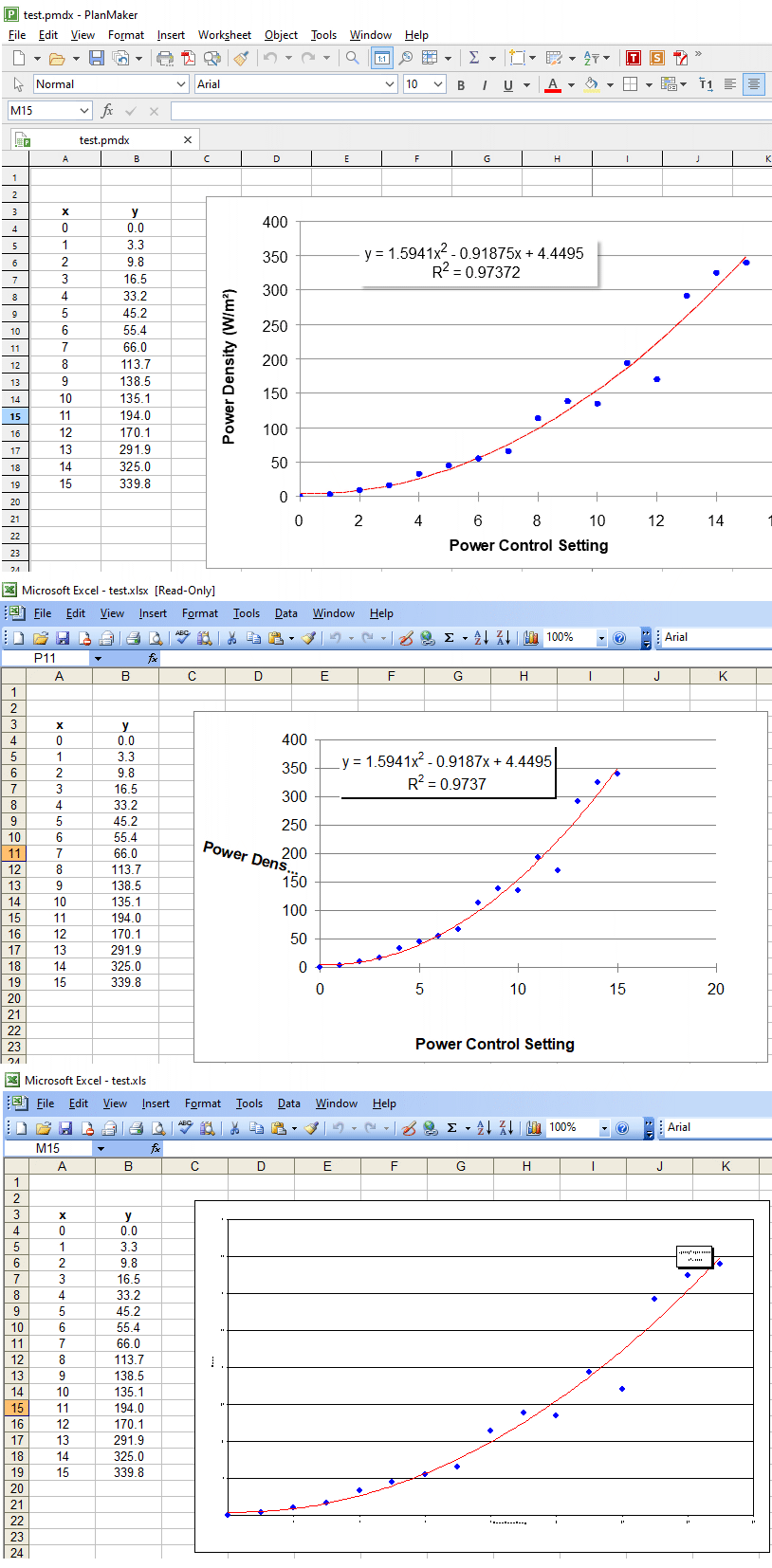Click the red font color button in PlanMaker
Image resolution: width=772 pixels, height=1568 pixels.
click(553, 84)
